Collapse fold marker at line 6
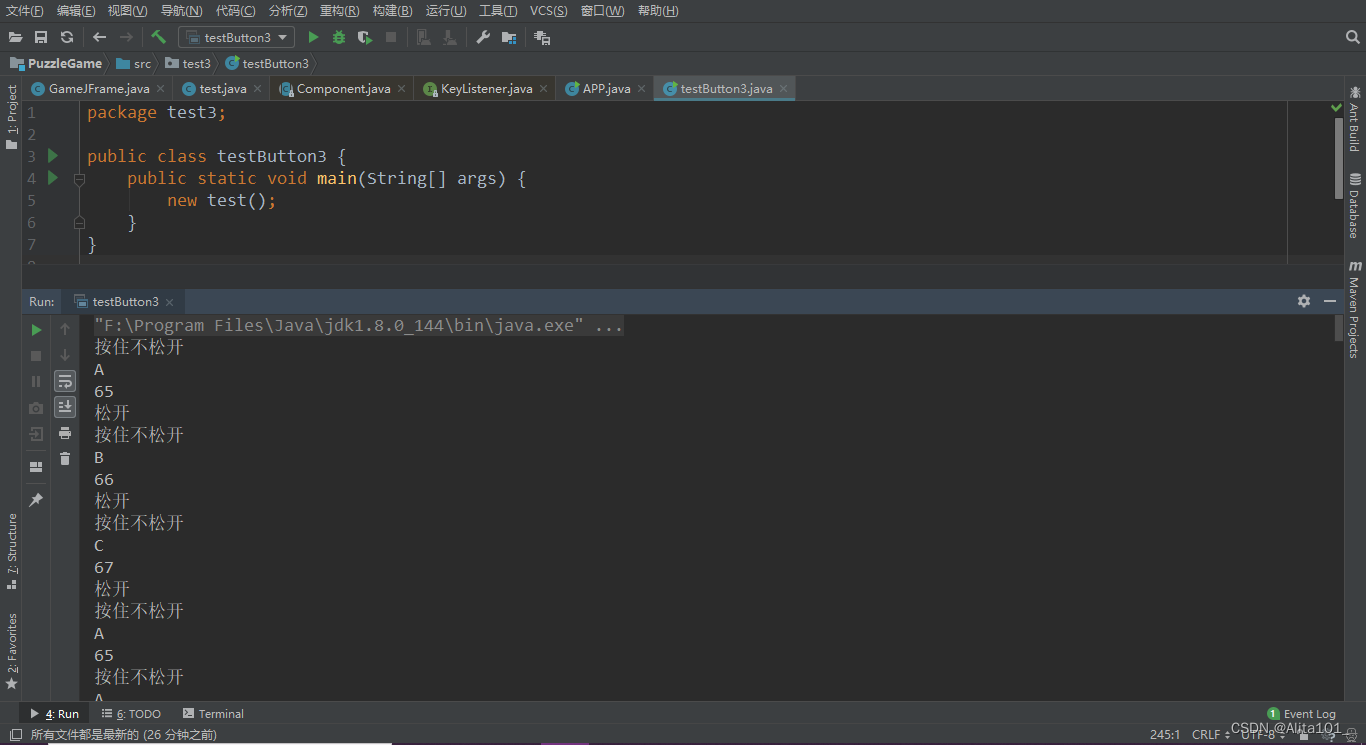 79,223
